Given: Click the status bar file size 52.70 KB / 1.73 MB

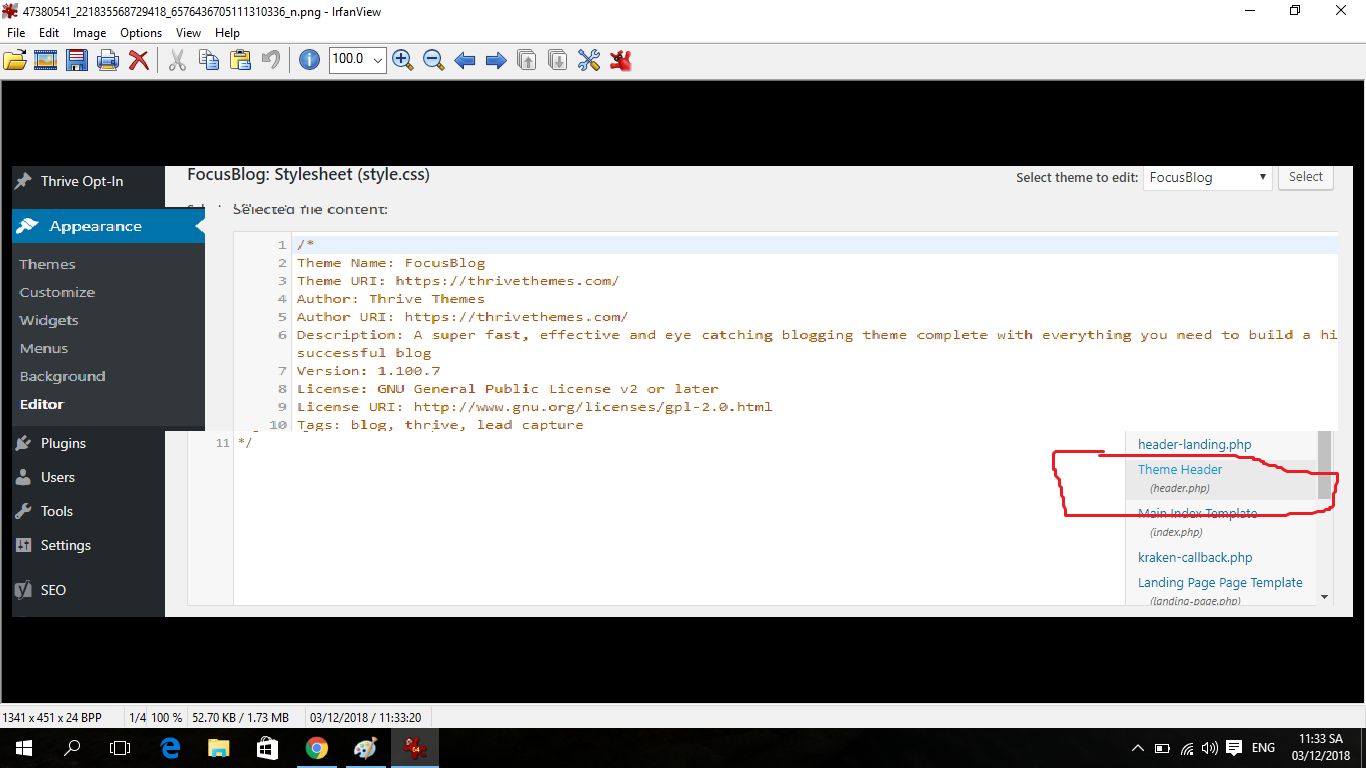Looking at the screenshot, I should point(240,718).
